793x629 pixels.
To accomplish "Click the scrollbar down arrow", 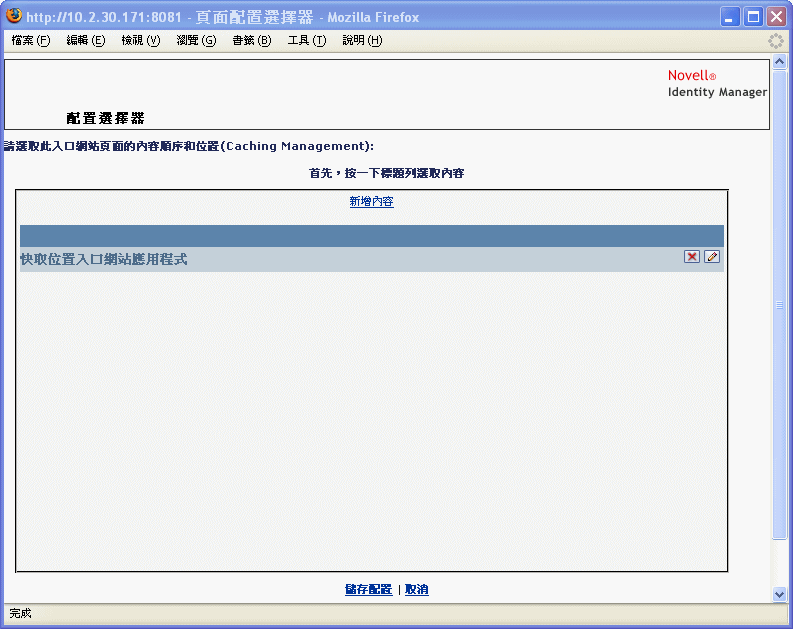I will pyautogui.click(x=779, y=594).
